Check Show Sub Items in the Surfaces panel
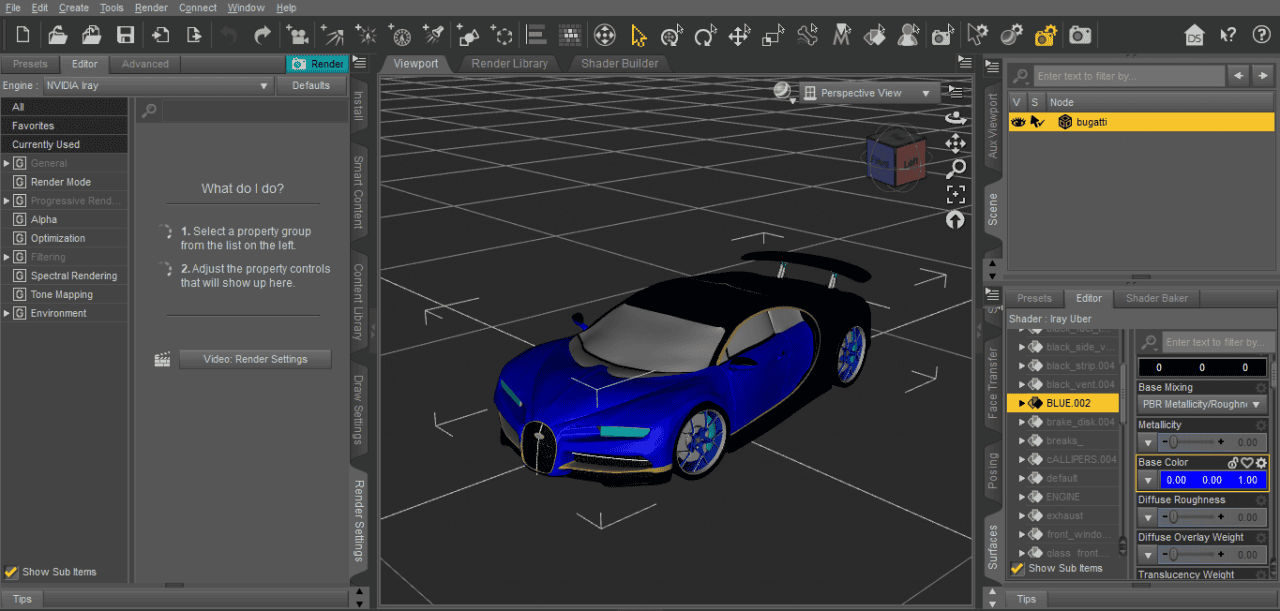The height and width of the screenshot is (611, 1280). click(x=1018, y=568)
